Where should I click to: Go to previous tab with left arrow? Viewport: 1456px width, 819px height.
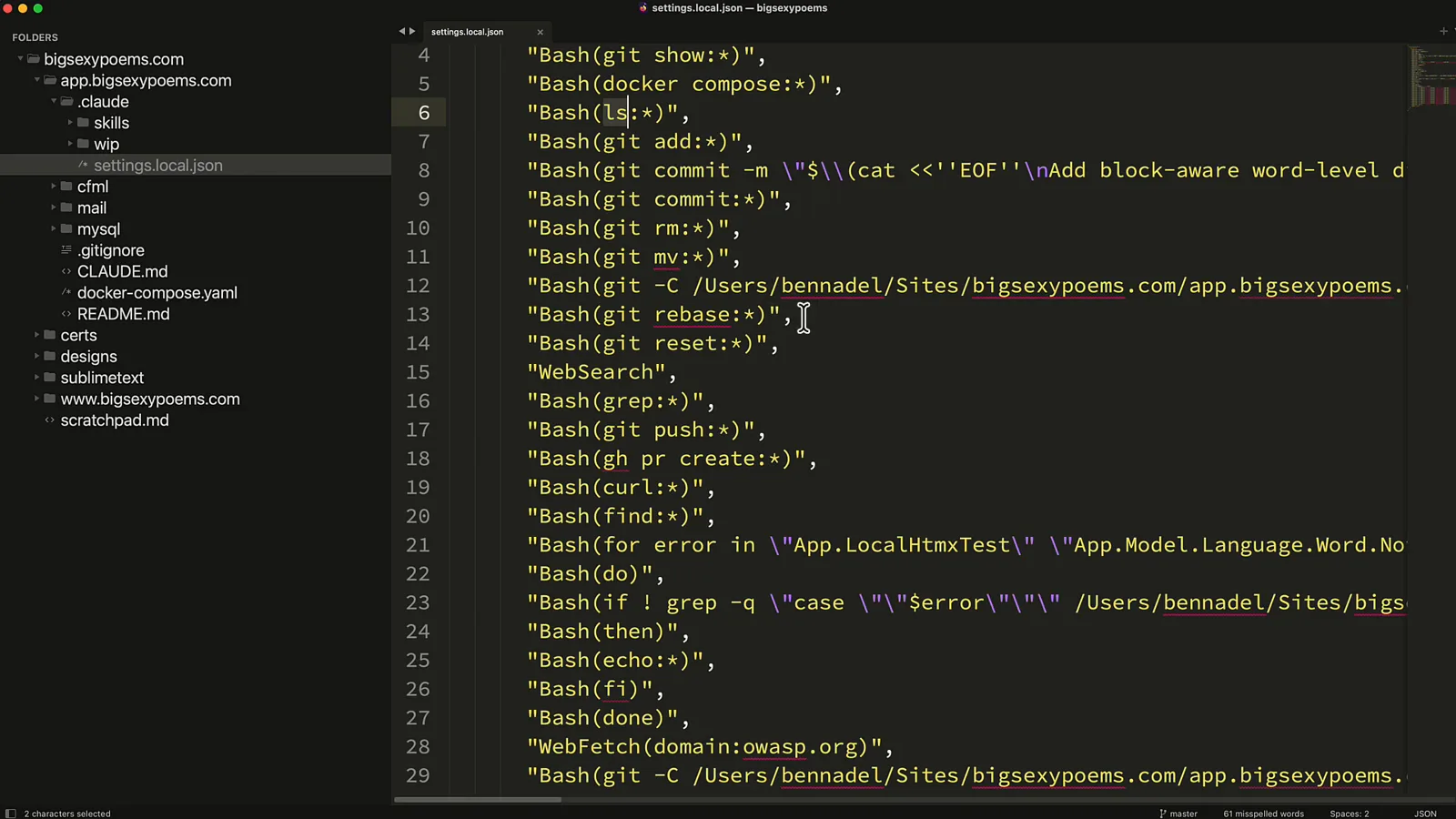pyautogui.click(x=401, y=31)
